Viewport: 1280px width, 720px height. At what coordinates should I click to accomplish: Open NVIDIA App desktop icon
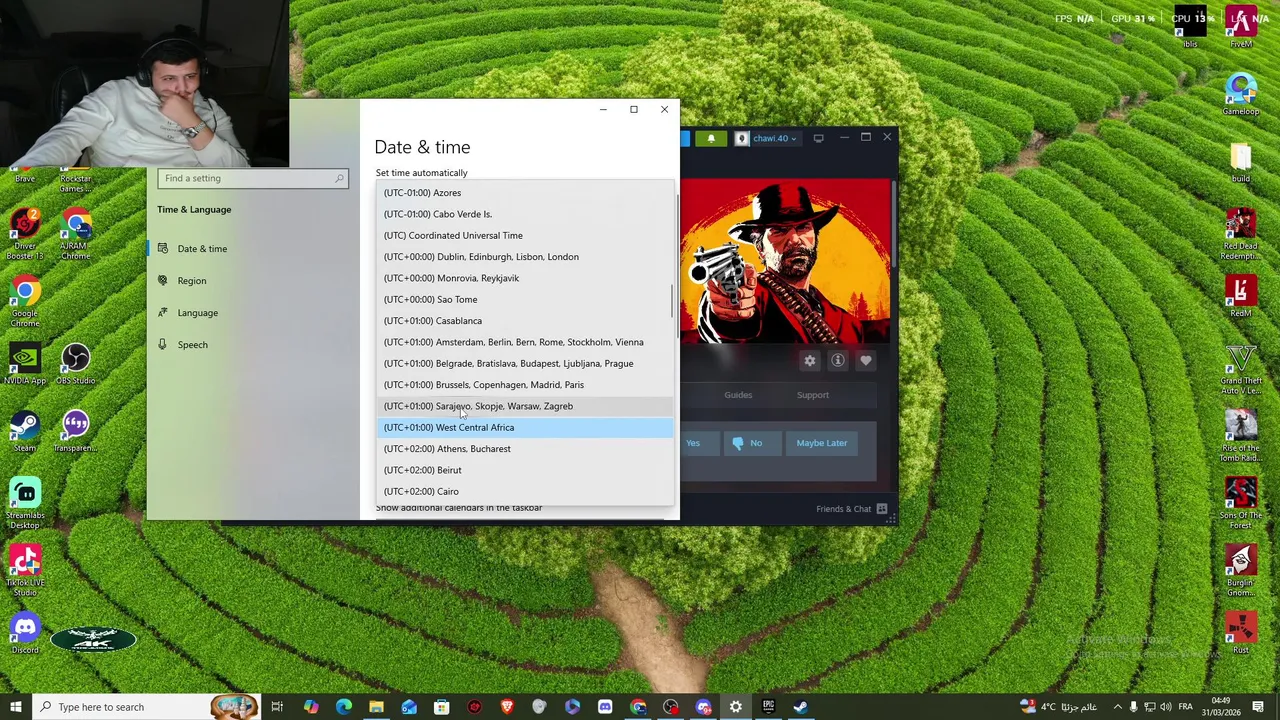(x=25, y=364)
